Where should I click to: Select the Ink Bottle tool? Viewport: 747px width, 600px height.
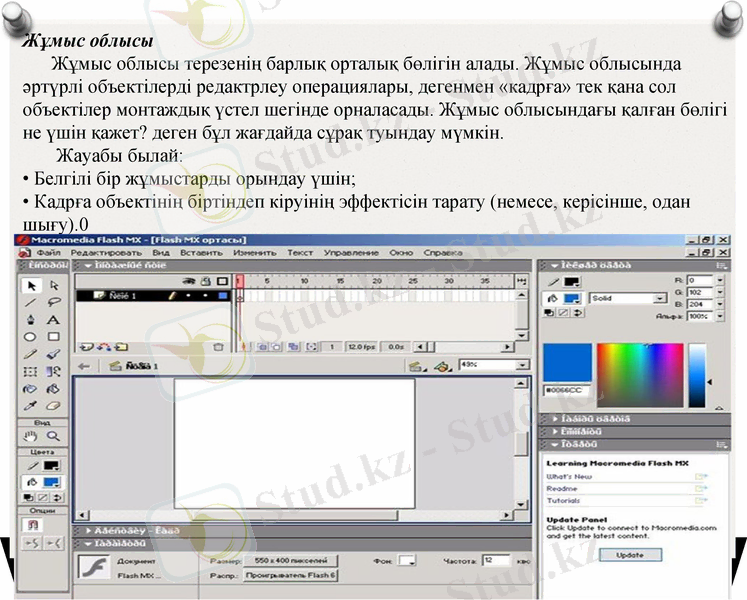pos(30,389)
